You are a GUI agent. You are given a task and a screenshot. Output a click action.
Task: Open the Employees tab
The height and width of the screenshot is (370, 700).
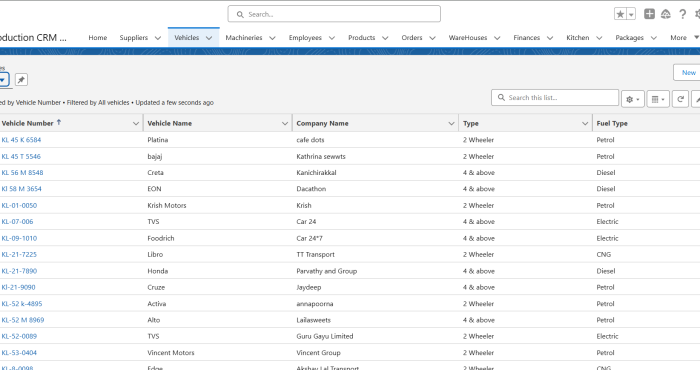[x=305, y=38]
